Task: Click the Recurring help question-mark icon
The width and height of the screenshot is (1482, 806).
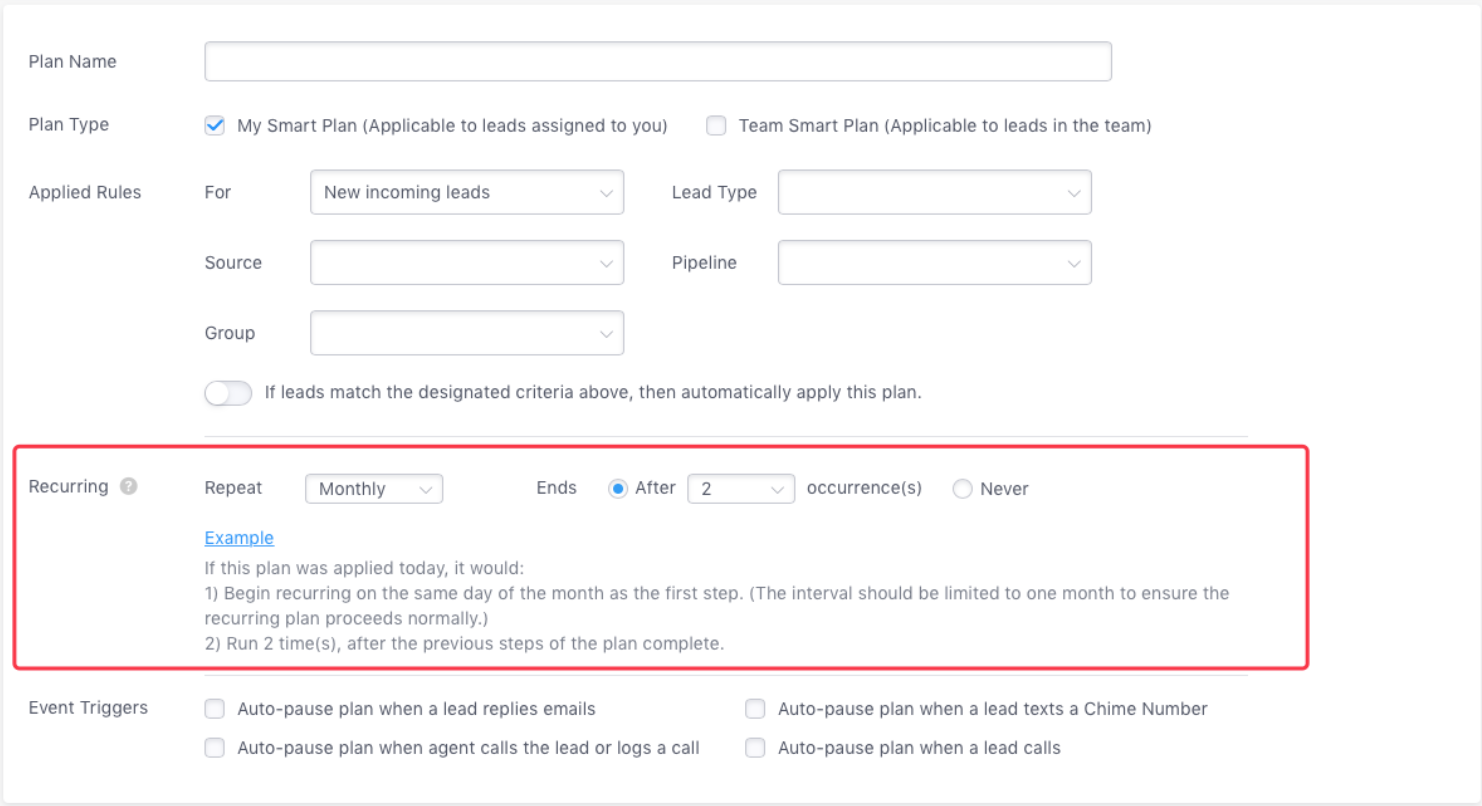Action: pos(128,487)
